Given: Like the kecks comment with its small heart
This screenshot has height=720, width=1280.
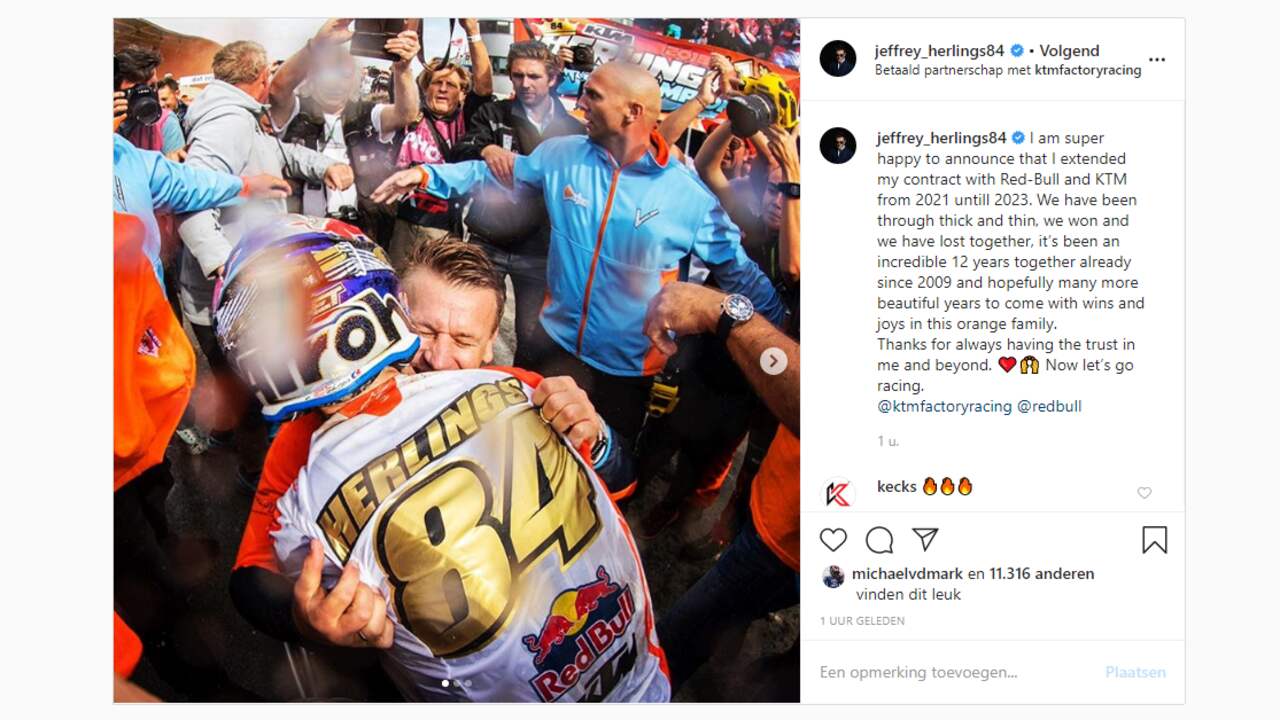Looking at the screenshot, I should click(1144, 493).
